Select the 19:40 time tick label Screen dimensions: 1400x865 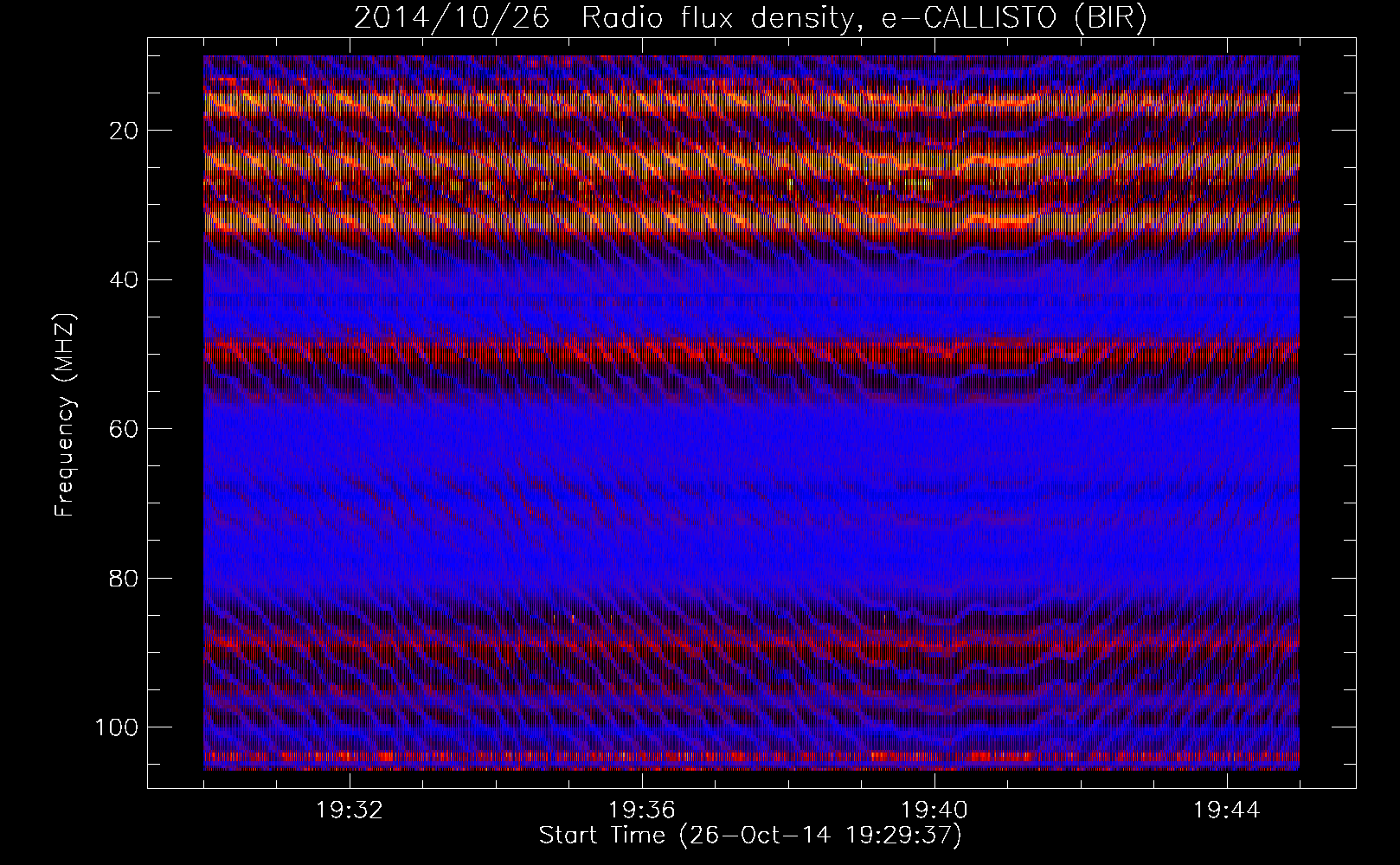click(934, 811)
